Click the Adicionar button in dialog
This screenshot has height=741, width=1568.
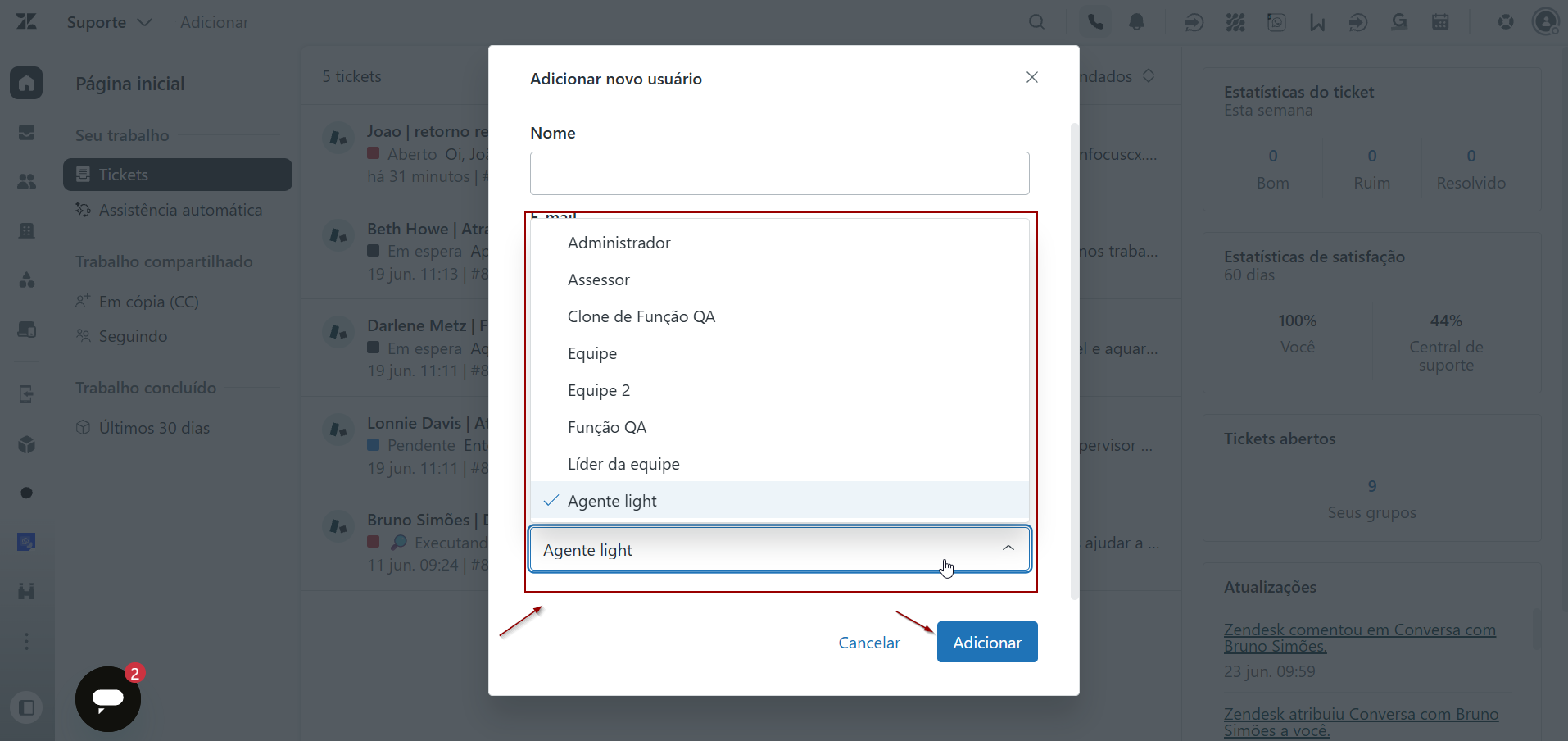(987, 642)
